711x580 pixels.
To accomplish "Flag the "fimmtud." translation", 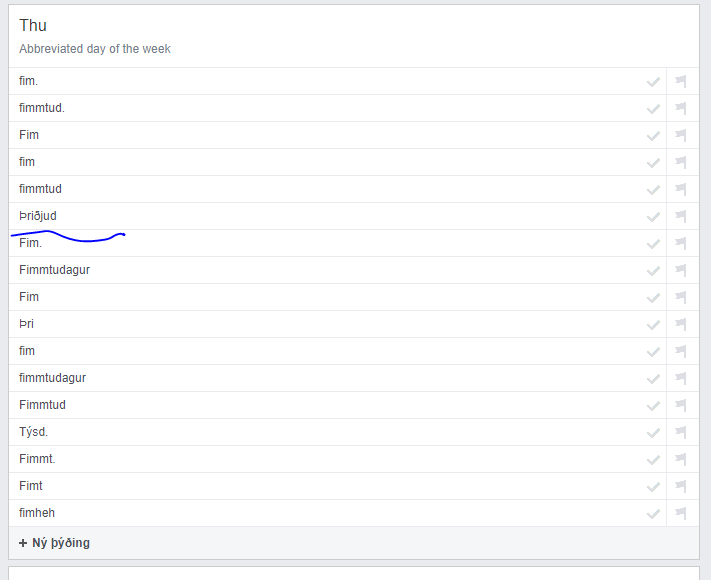I will (681, 109).
